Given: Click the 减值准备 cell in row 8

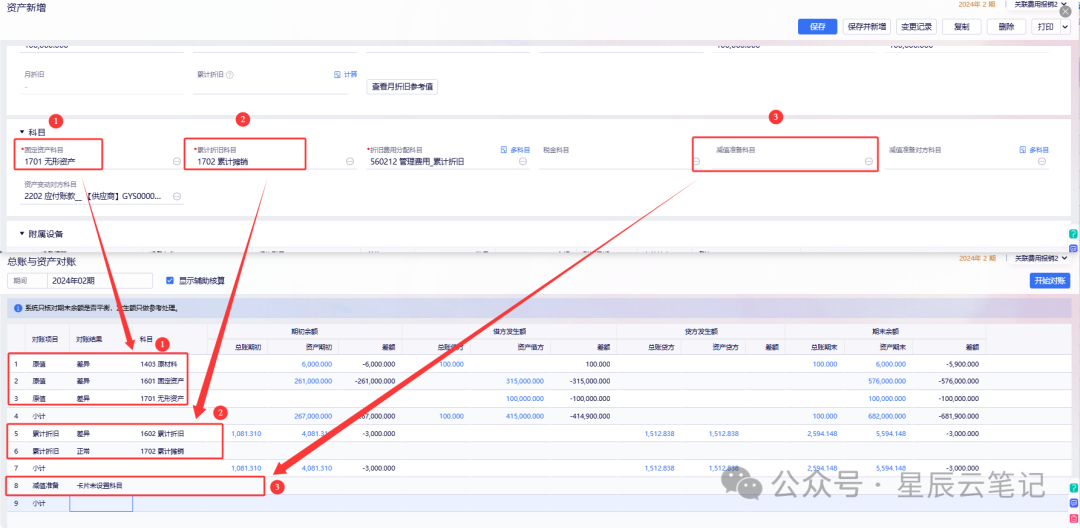Looking at the screenshot, I should (45, 486).
